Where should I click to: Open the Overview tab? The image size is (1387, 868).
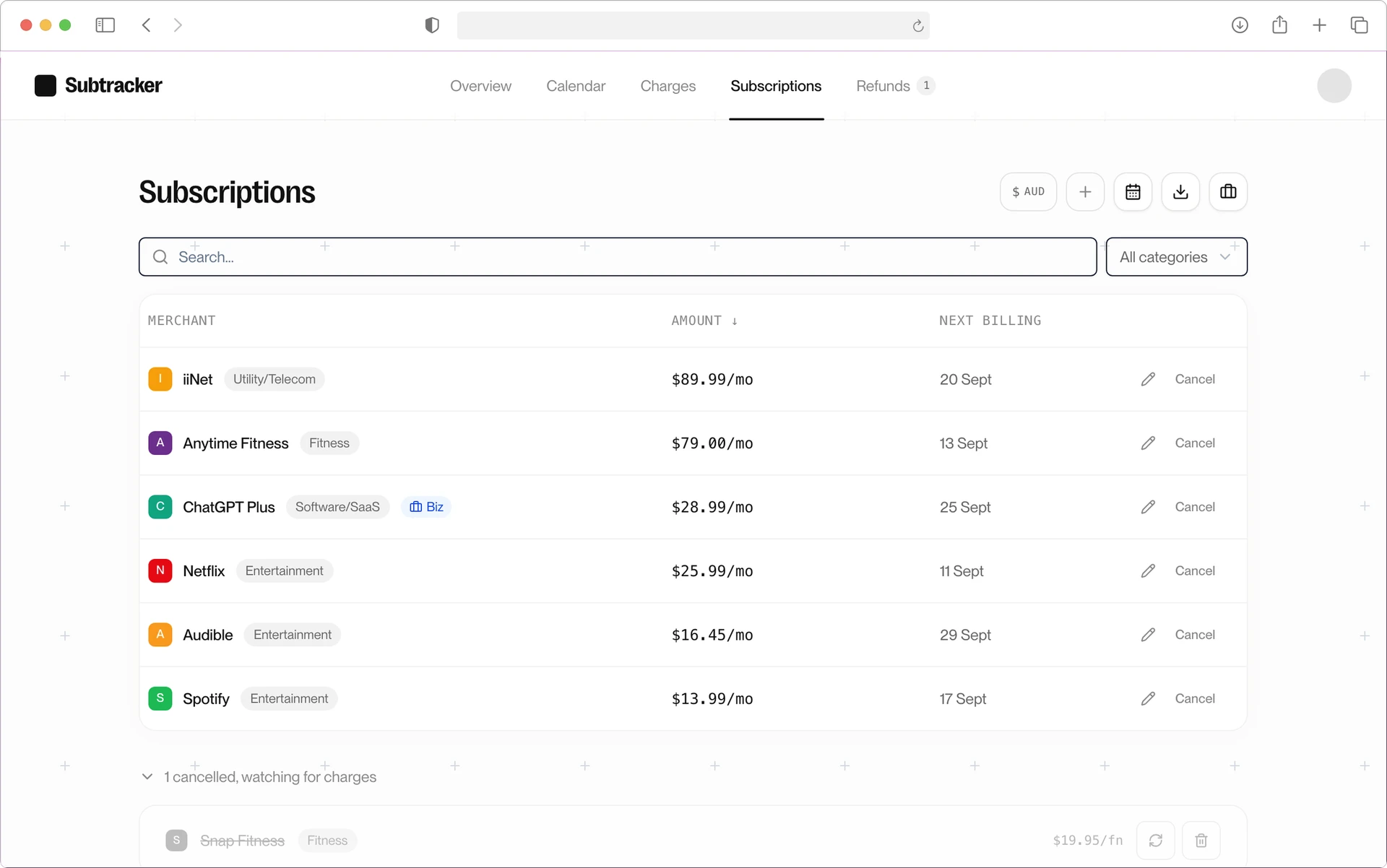coord(480,86)
